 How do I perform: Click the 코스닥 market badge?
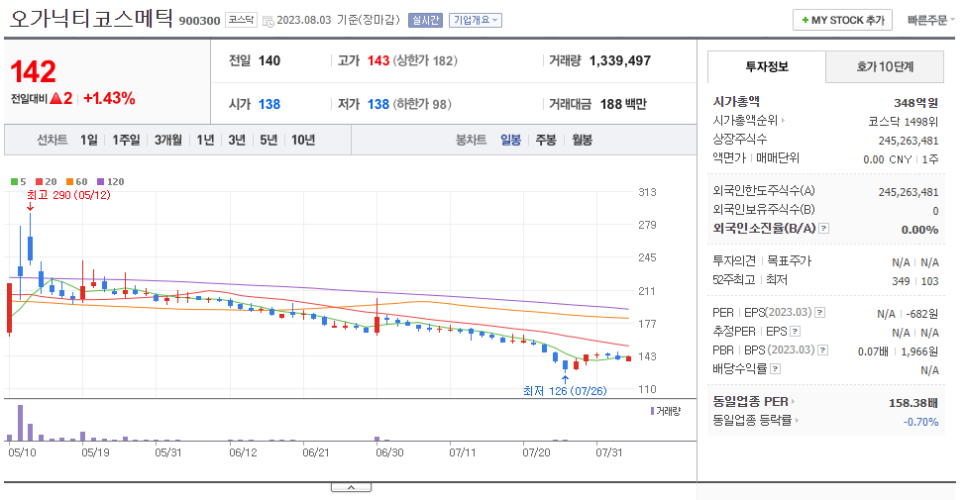[241, 20]
